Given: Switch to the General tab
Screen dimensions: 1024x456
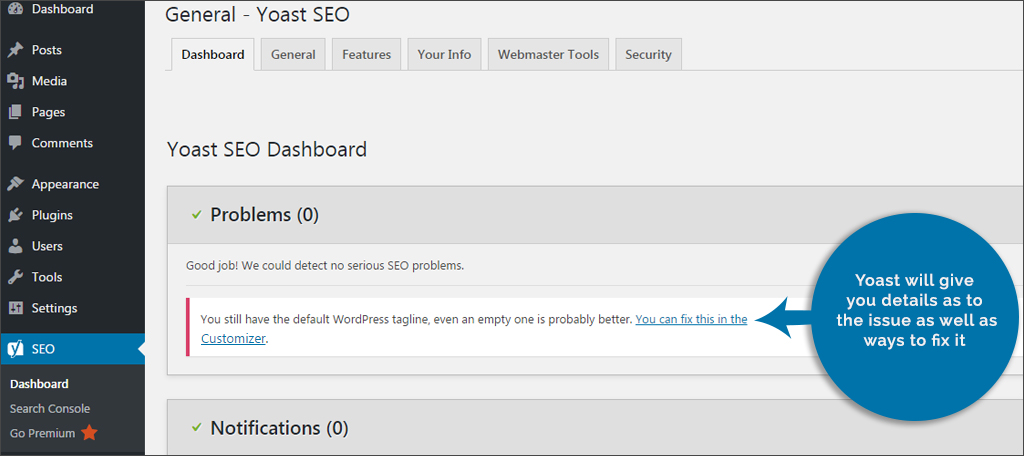Looking at the screenshot, I should [x=293, y=55].
